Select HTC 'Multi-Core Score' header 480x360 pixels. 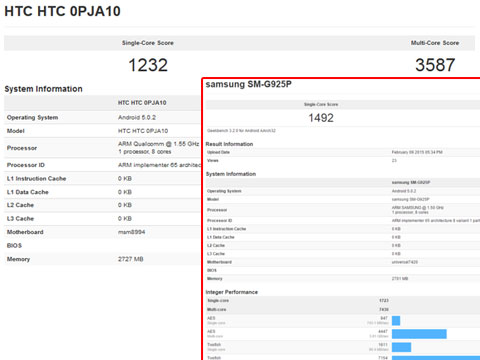point(435,43)
